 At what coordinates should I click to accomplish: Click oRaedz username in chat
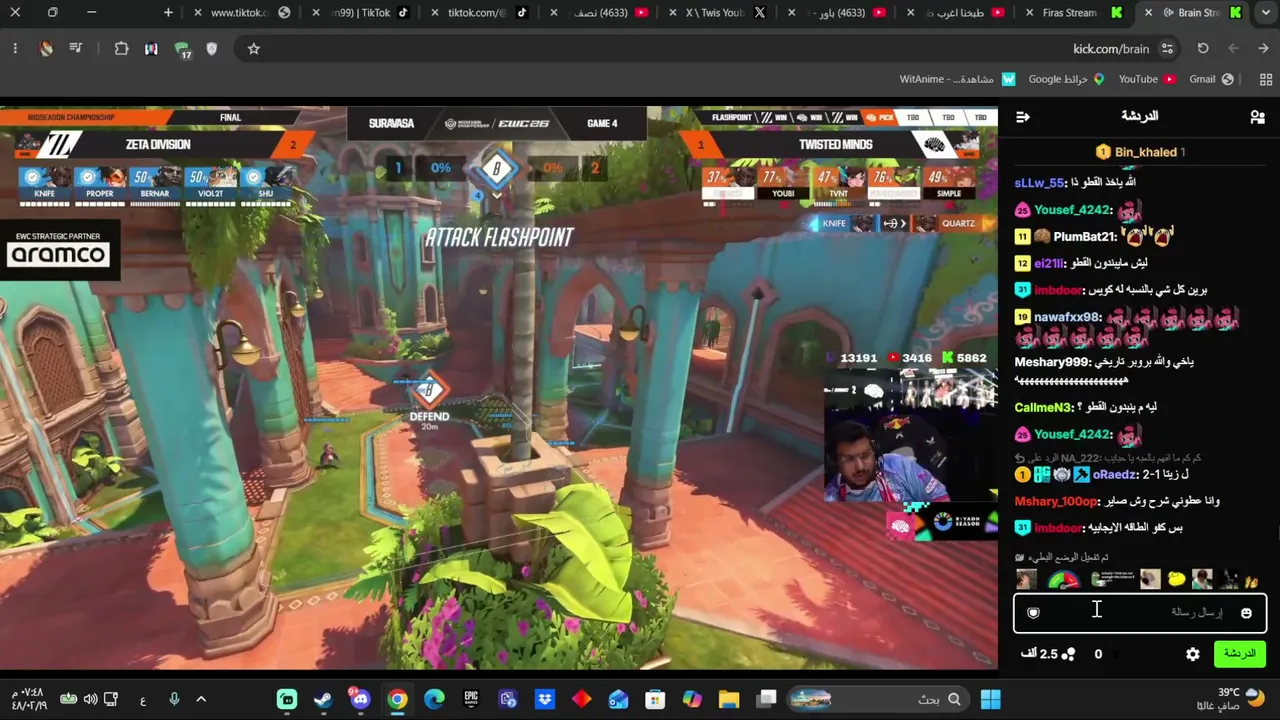click(1114, 475)
